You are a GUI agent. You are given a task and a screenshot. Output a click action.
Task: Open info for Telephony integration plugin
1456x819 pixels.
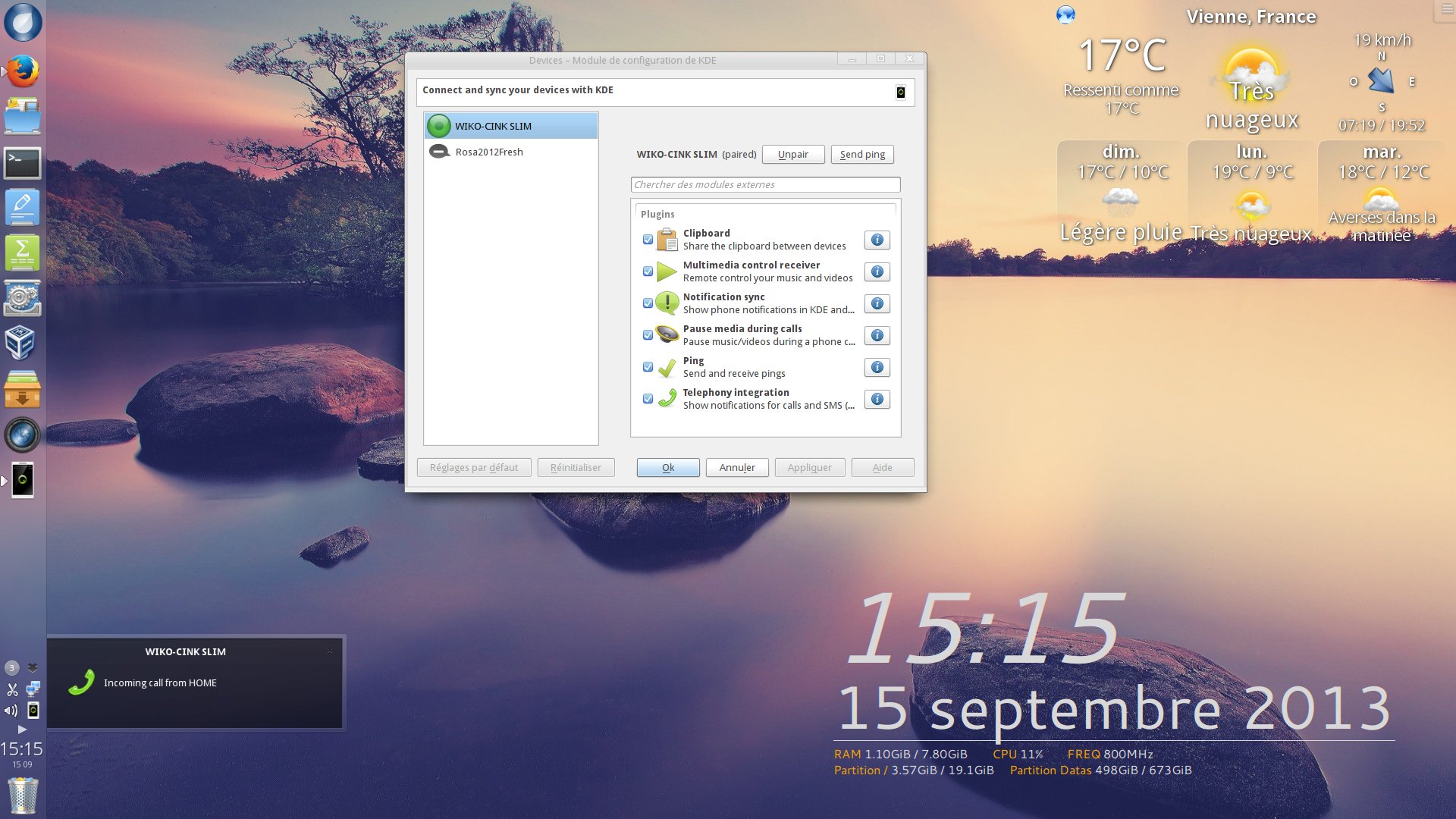point(877,399)
